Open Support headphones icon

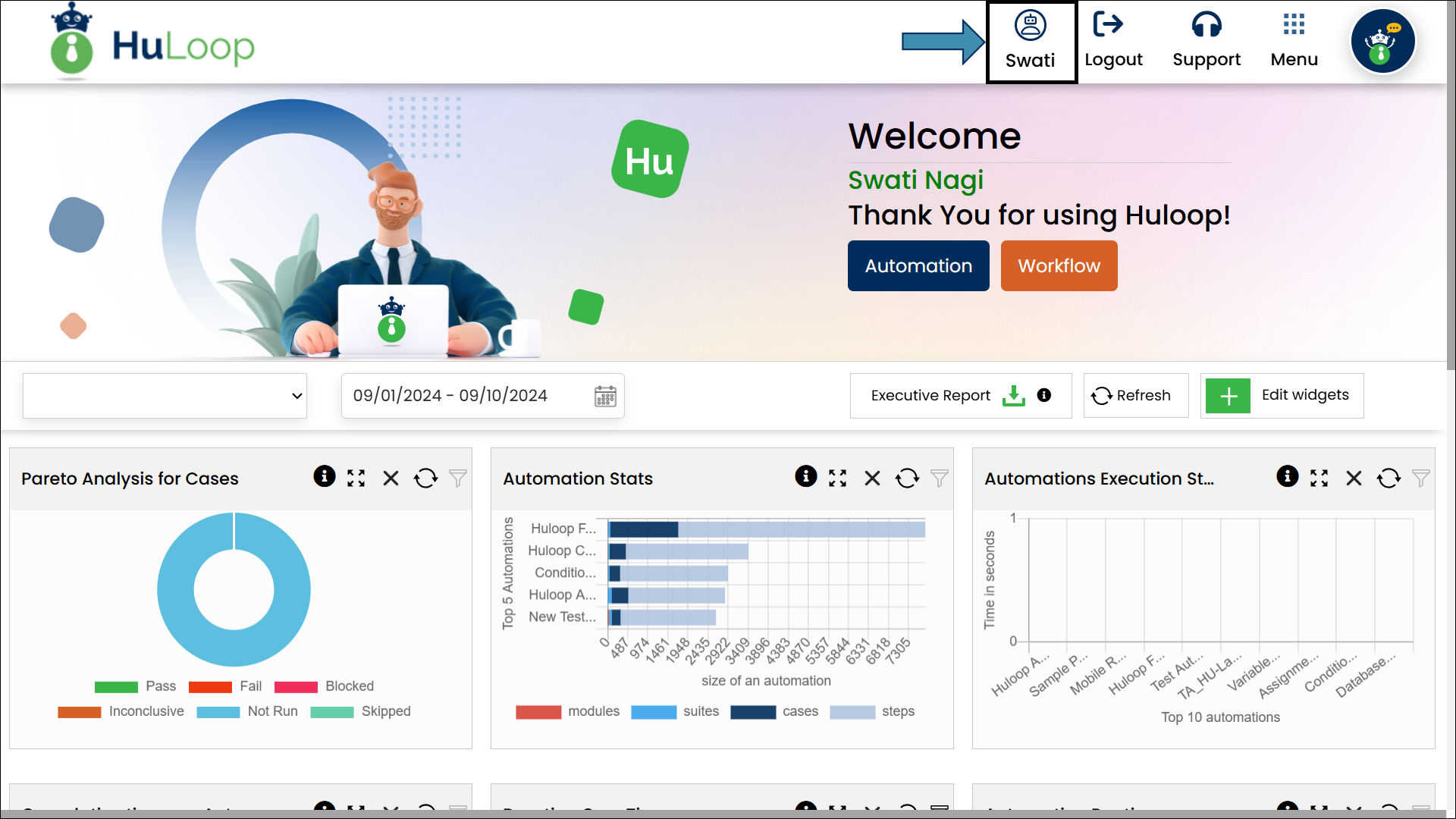[1206, 25]
